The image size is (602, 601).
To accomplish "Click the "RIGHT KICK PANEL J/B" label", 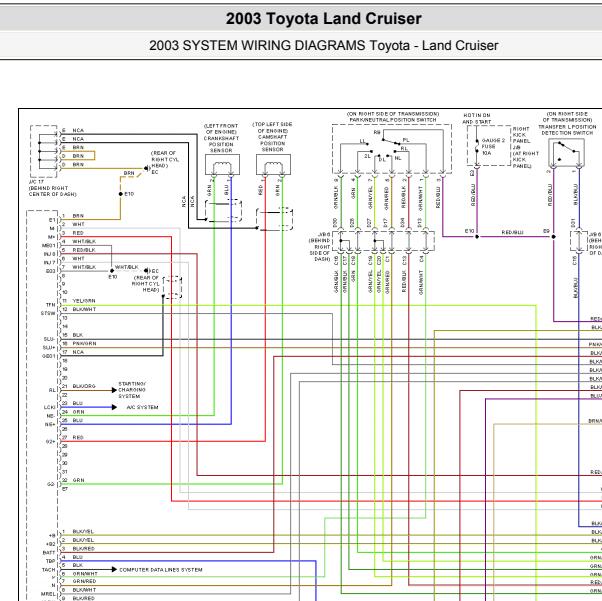I will 521,138.
